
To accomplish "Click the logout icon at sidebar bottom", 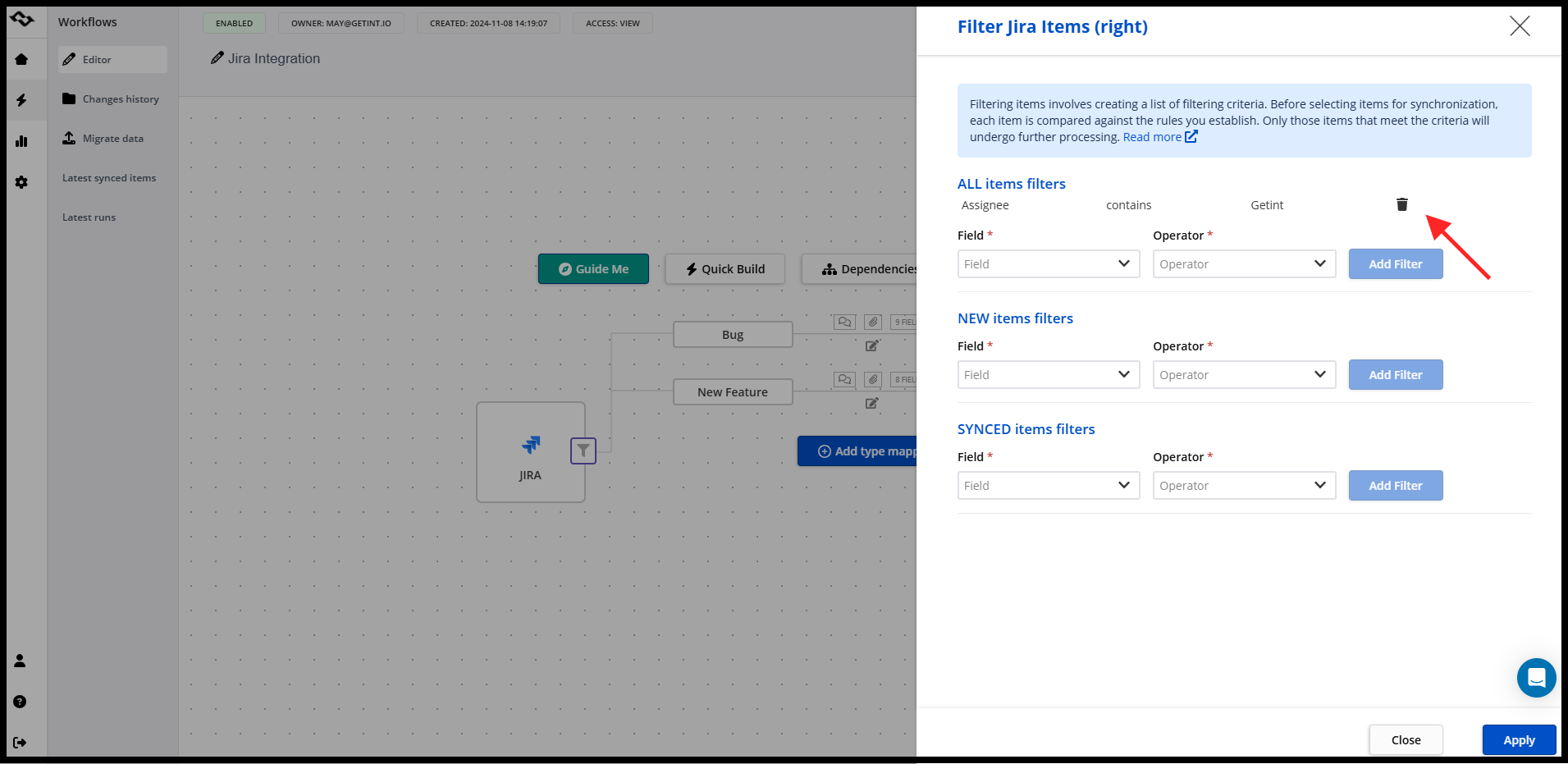I will coord(21,743).
